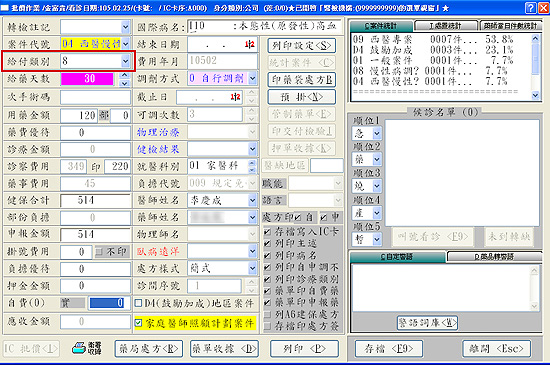Toggle the 列印自申調不 checkbox
Screen dimensions: 550x365
(x=267, y=267)
